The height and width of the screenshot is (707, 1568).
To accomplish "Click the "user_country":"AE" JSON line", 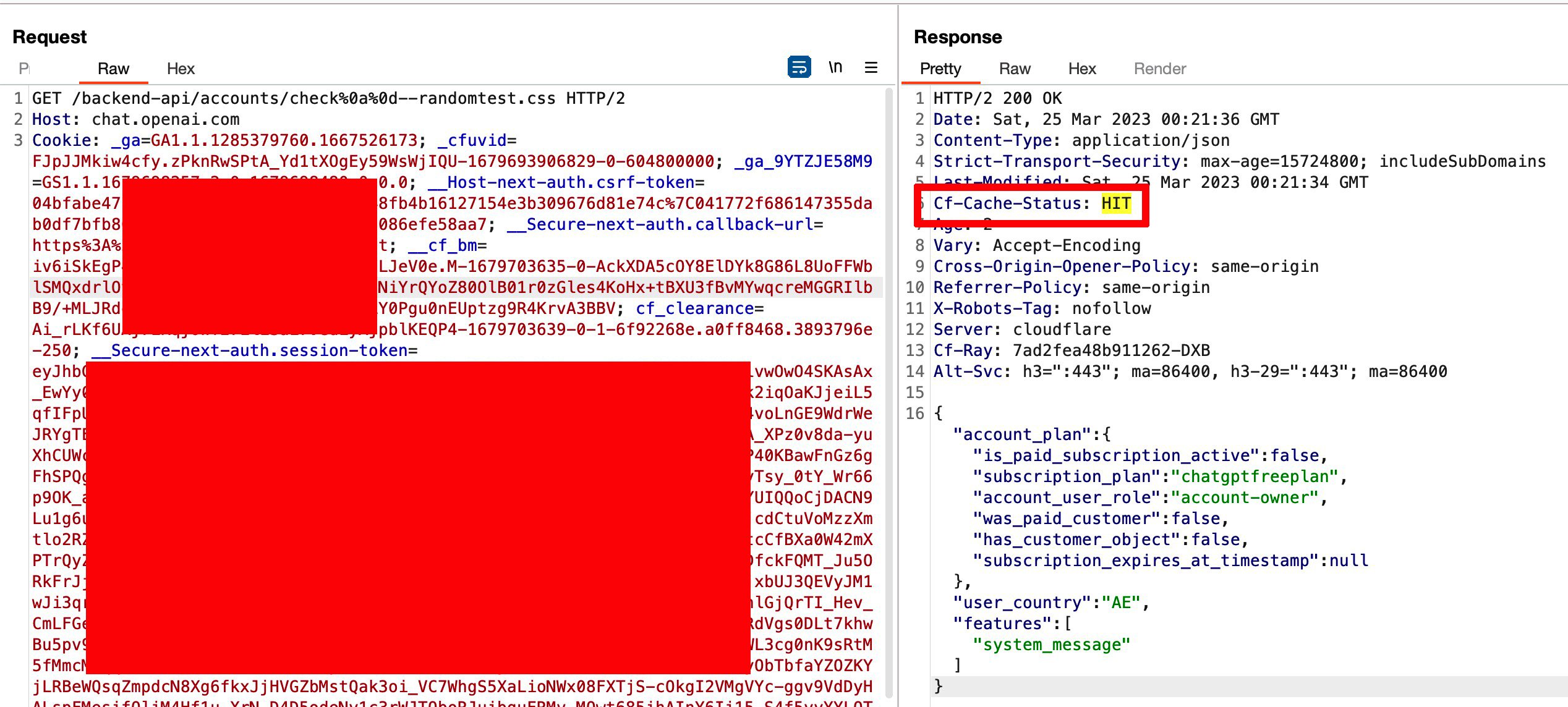I will [1052, 603].
